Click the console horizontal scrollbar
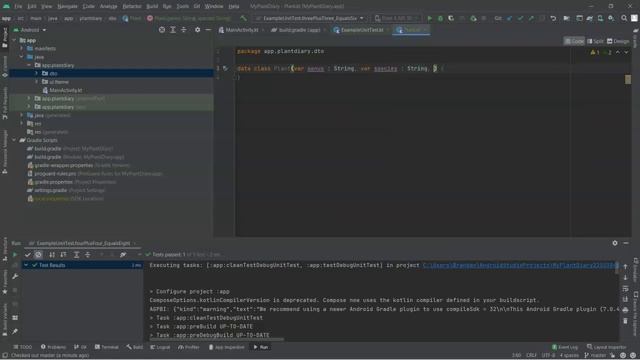This screenshot has height=360, width=640. 216,339
